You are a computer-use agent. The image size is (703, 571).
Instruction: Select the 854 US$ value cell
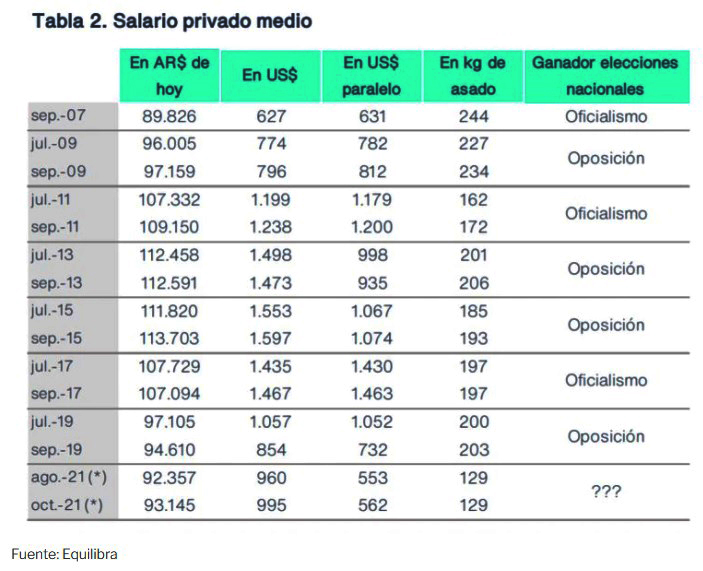pos(271,451)
